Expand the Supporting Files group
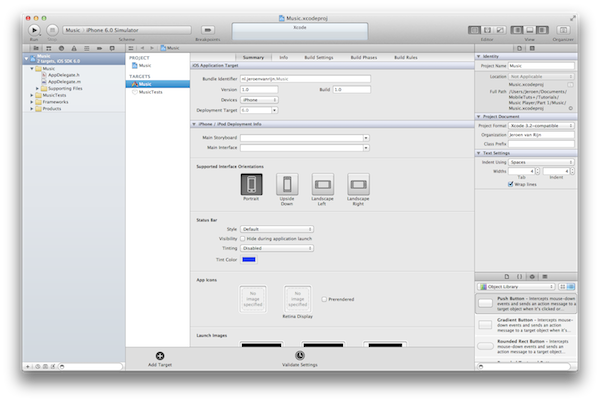Image resolution: width=600 pixels, height=402 pixels. coord(38,88)
